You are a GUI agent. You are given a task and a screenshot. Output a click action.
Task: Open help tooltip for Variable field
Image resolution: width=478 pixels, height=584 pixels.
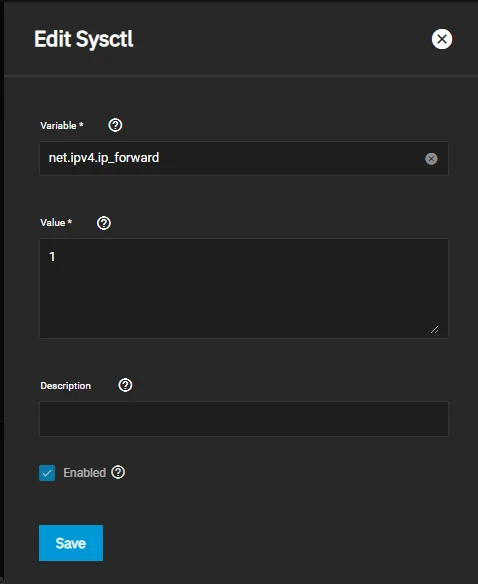point(115,125)
